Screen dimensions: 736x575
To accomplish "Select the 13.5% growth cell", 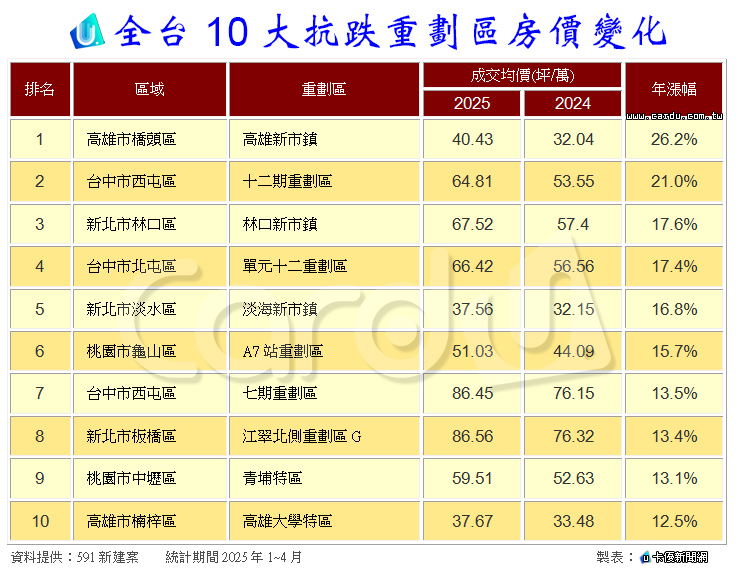I will (x=674, y=393).
